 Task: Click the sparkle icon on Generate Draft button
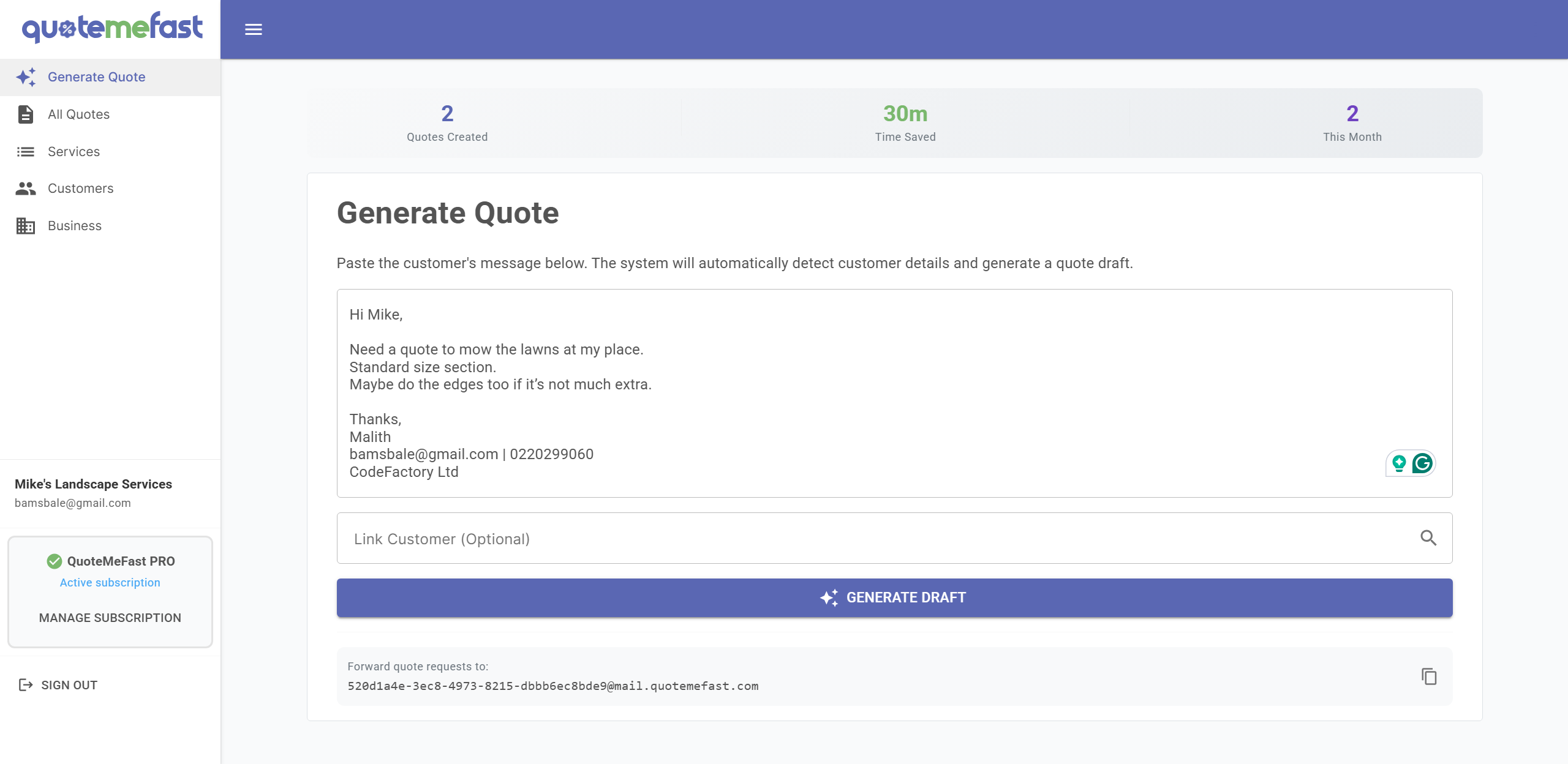tap(829, 597)
